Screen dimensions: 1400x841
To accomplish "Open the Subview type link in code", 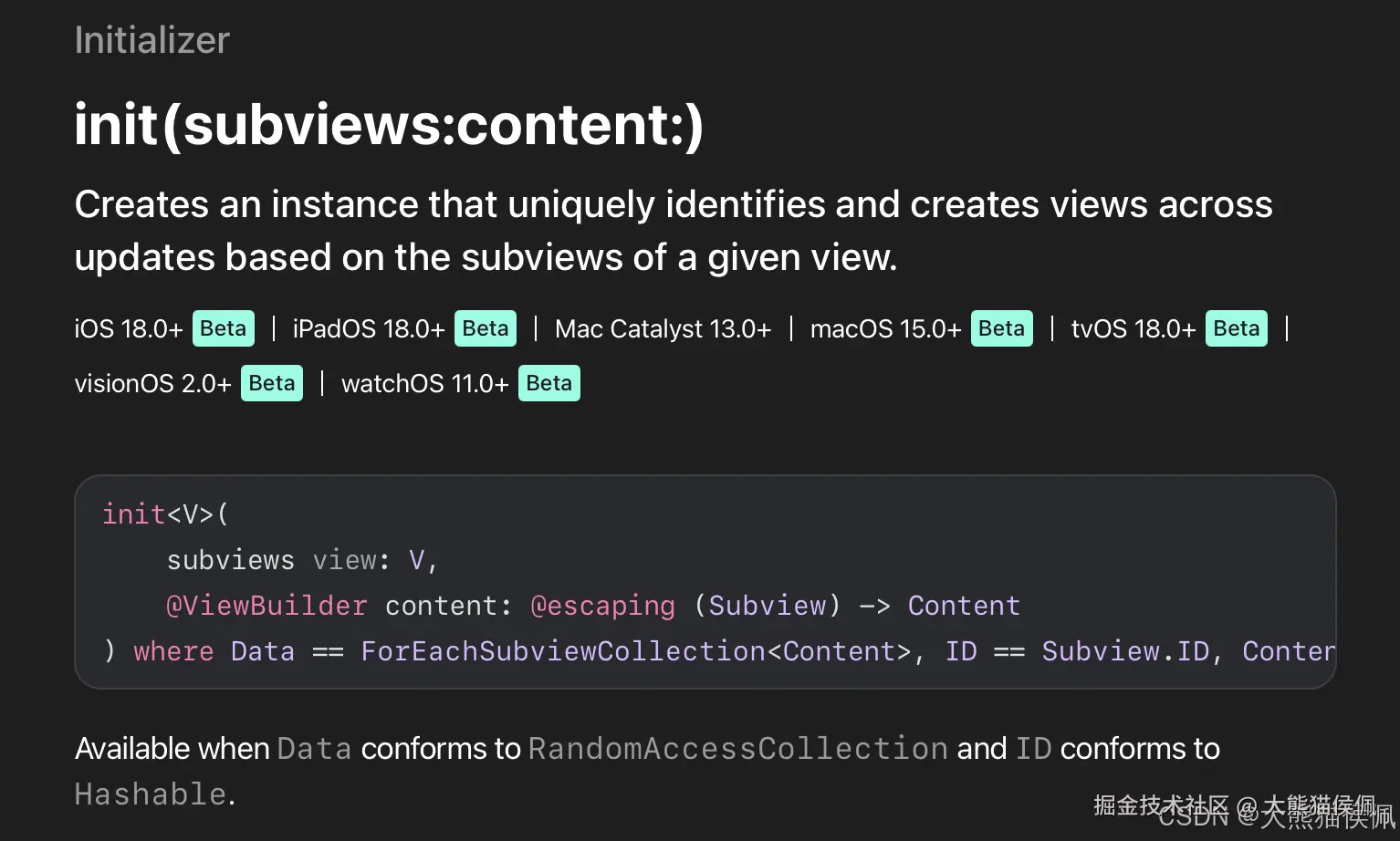I will 768,606.
